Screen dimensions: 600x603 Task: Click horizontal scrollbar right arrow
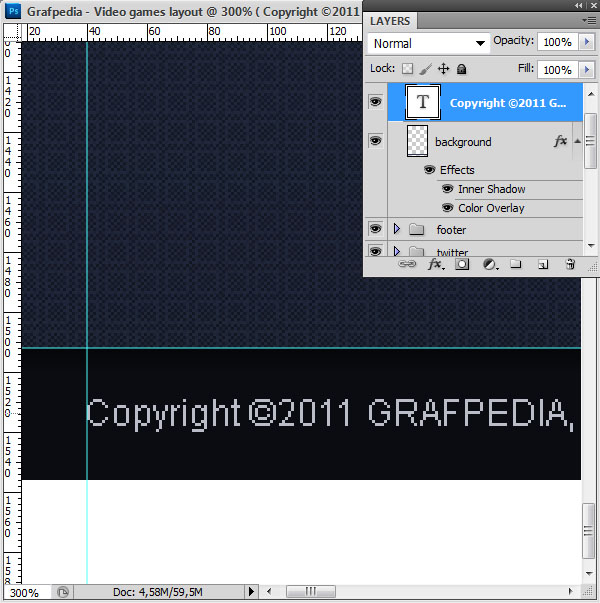pyautogui.click(x=570, y=591)
